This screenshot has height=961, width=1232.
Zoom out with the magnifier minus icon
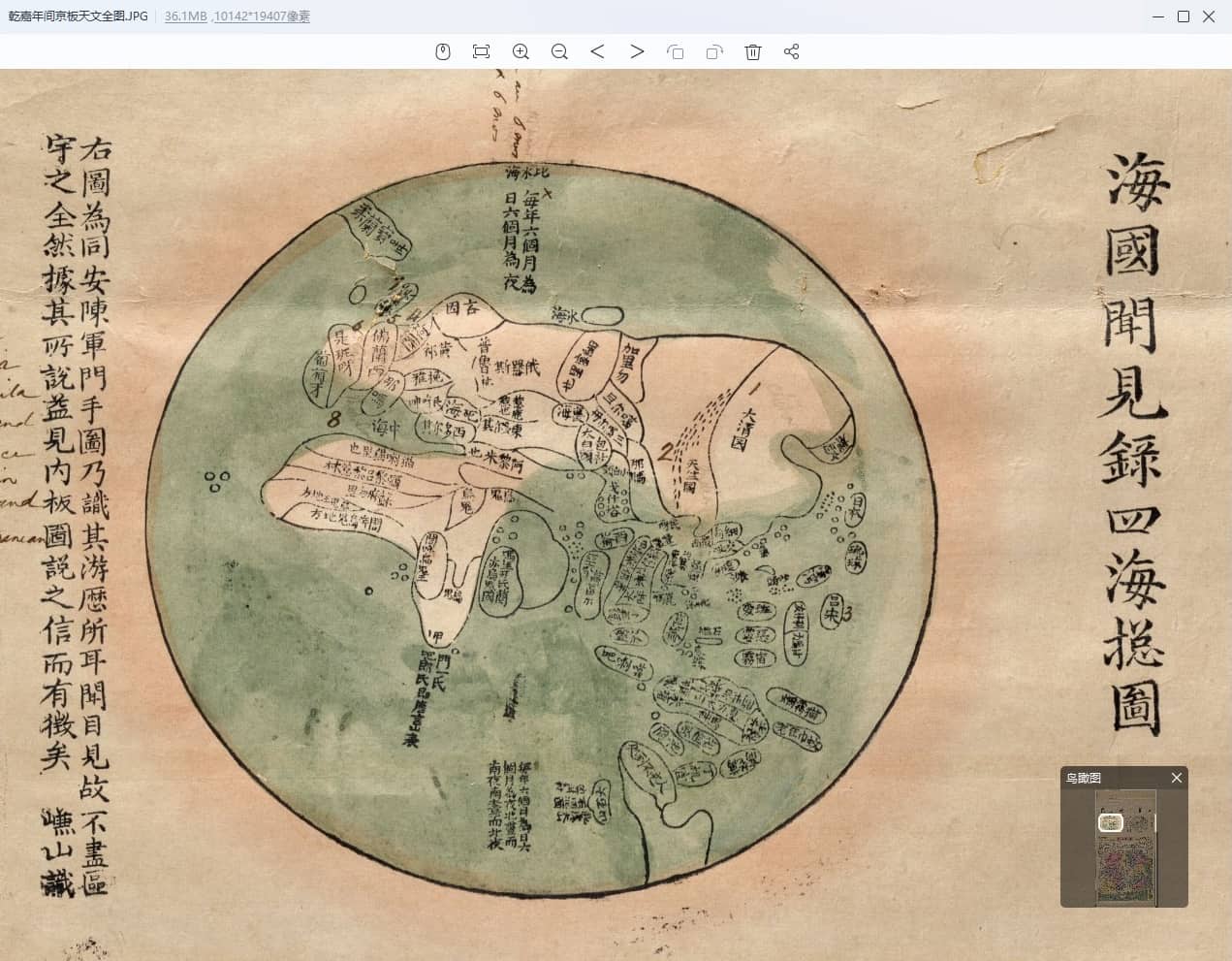559,51
